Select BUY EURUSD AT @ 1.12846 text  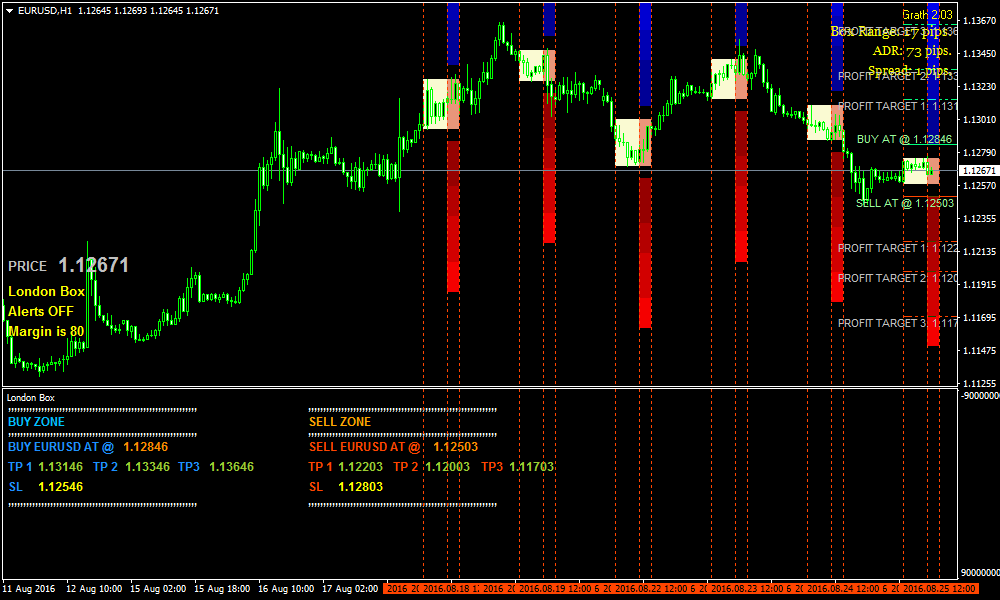pyautogui.click(x=88, y=447)
